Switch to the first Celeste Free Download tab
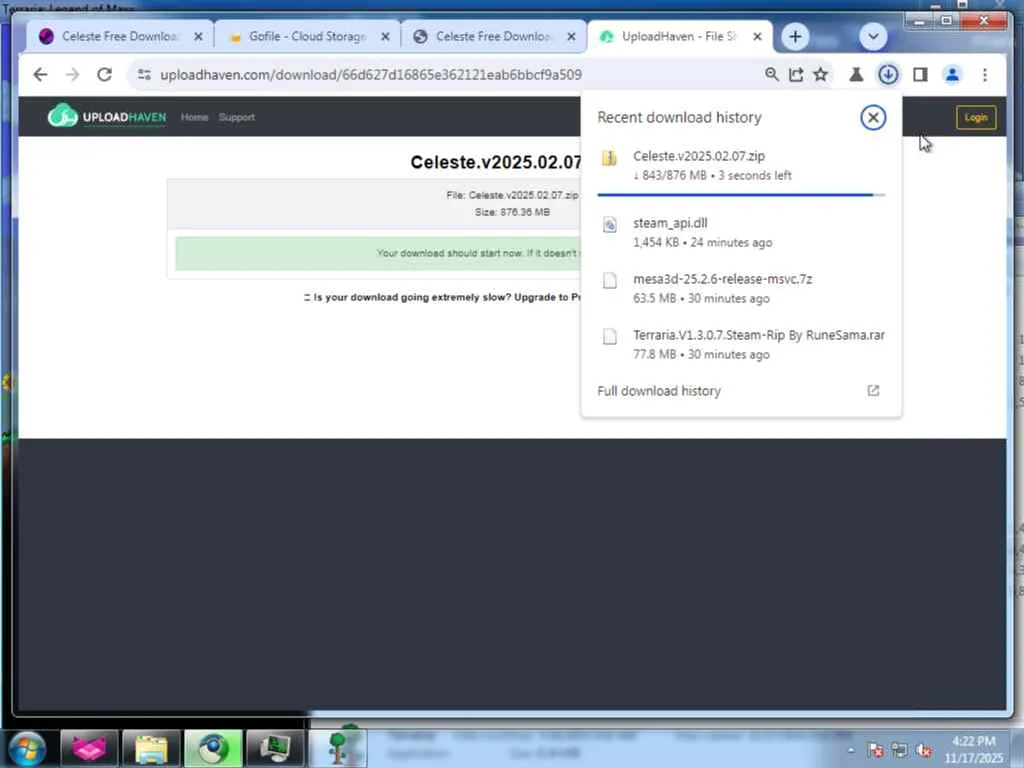Screen dimensions: 1024x768 [x=120, y=37]
